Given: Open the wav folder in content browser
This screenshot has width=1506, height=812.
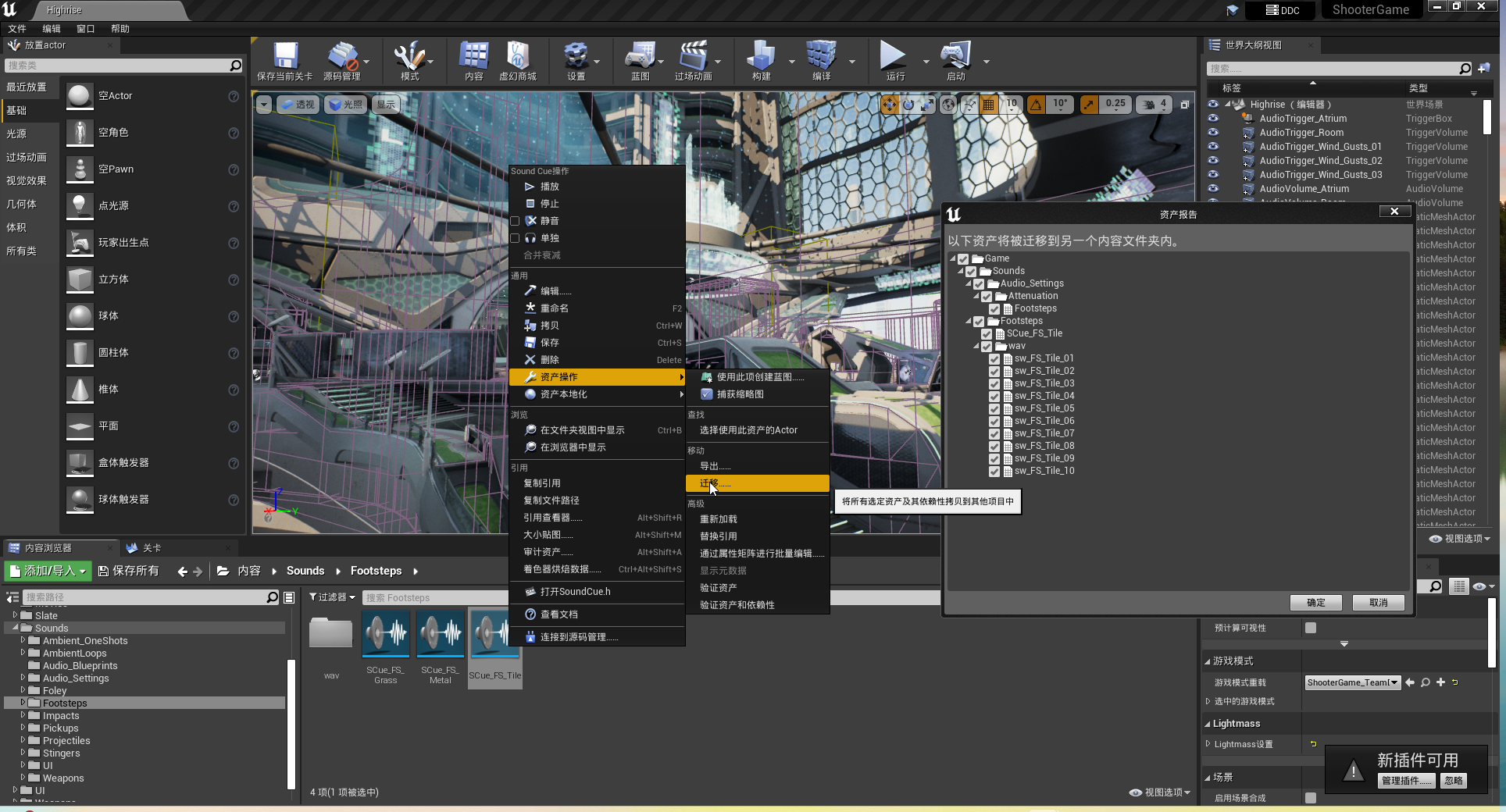Looking at the screenshot, I should click(x=331, y=633).
